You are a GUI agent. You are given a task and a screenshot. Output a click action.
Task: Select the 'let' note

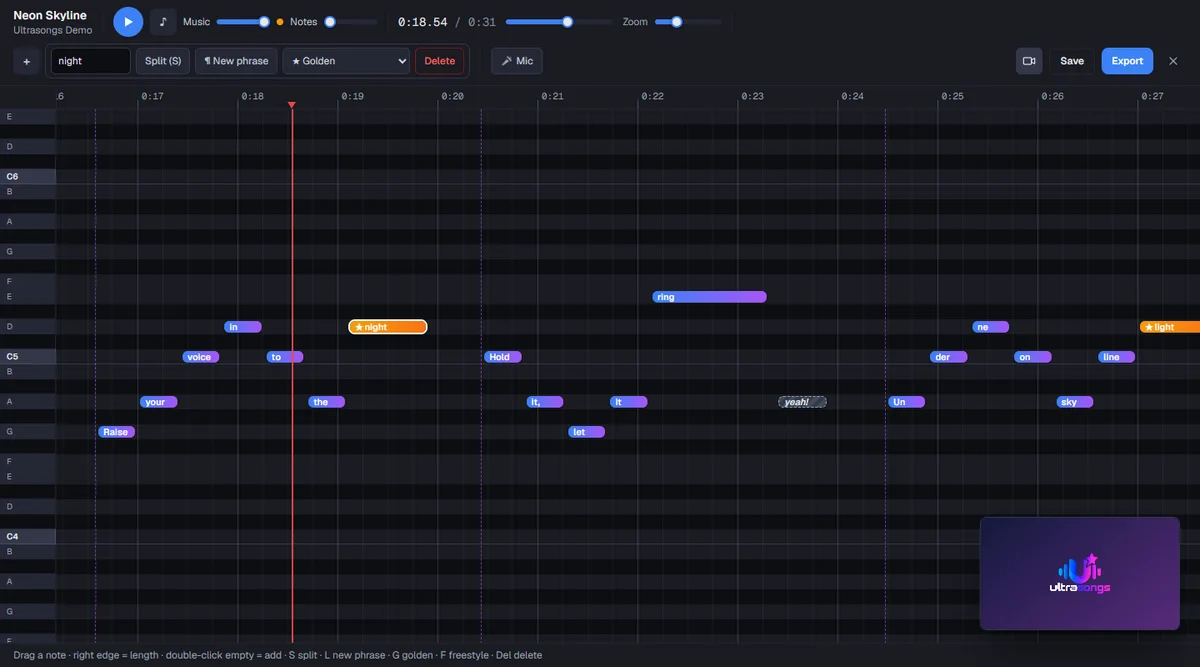[x=586, y=432]
